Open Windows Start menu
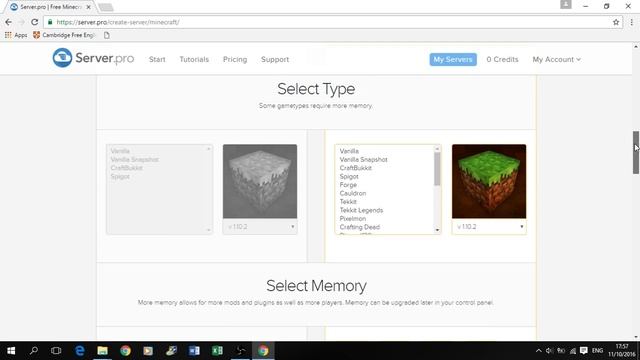Image resolution: width=640 pixels, height=360 pixels. 11,351
